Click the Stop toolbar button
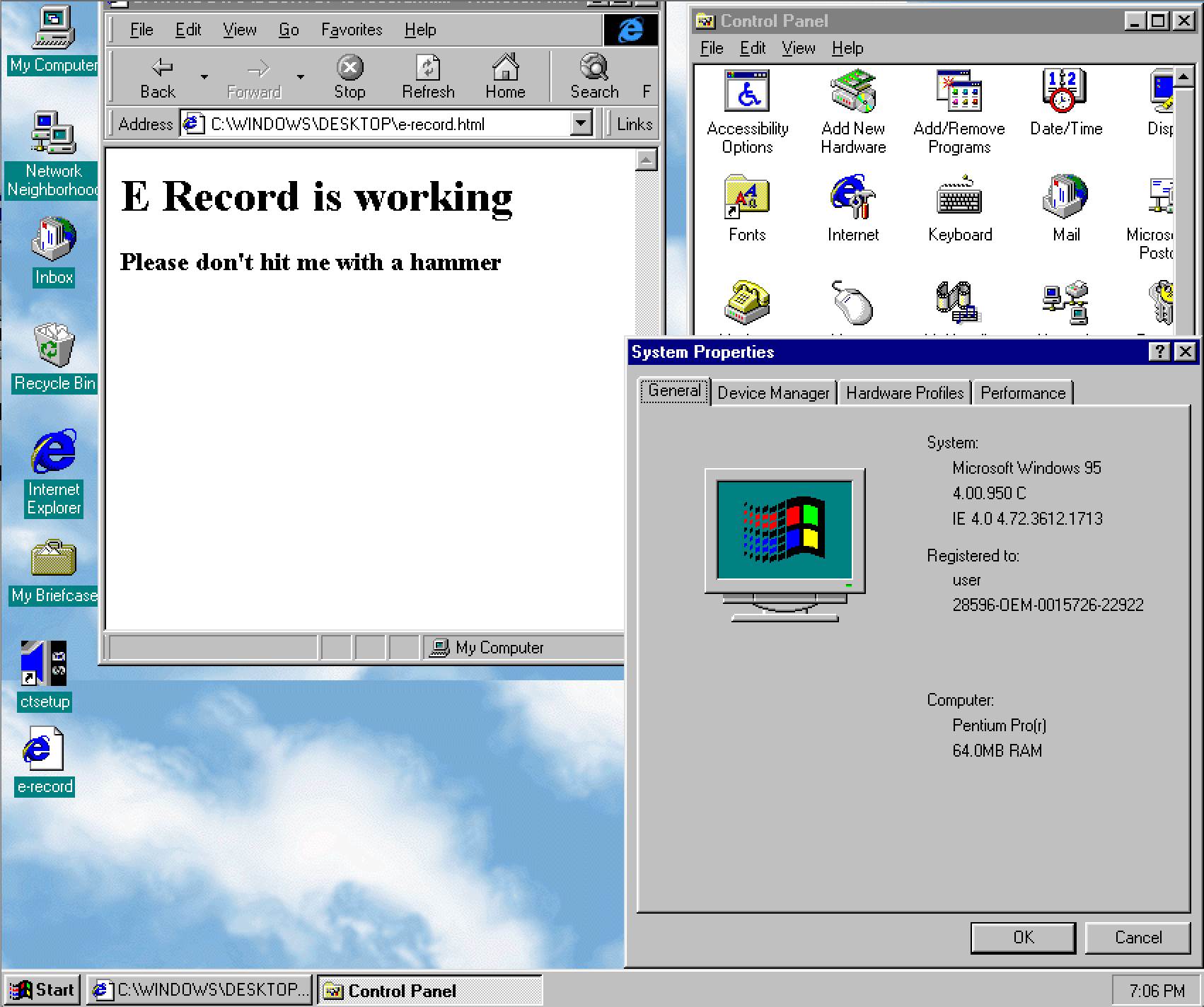Screen dimensions: 1204x1007 349,76
